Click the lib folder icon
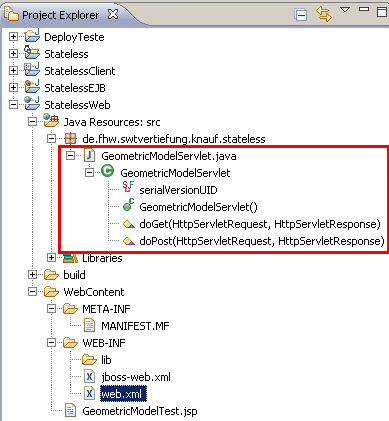The width and height of the screenshot is (389, 421). coord(89,360)
